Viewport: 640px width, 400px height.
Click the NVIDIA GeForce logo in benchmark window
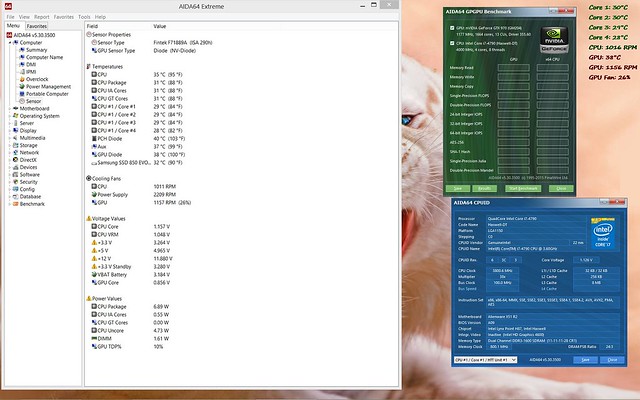553,40
